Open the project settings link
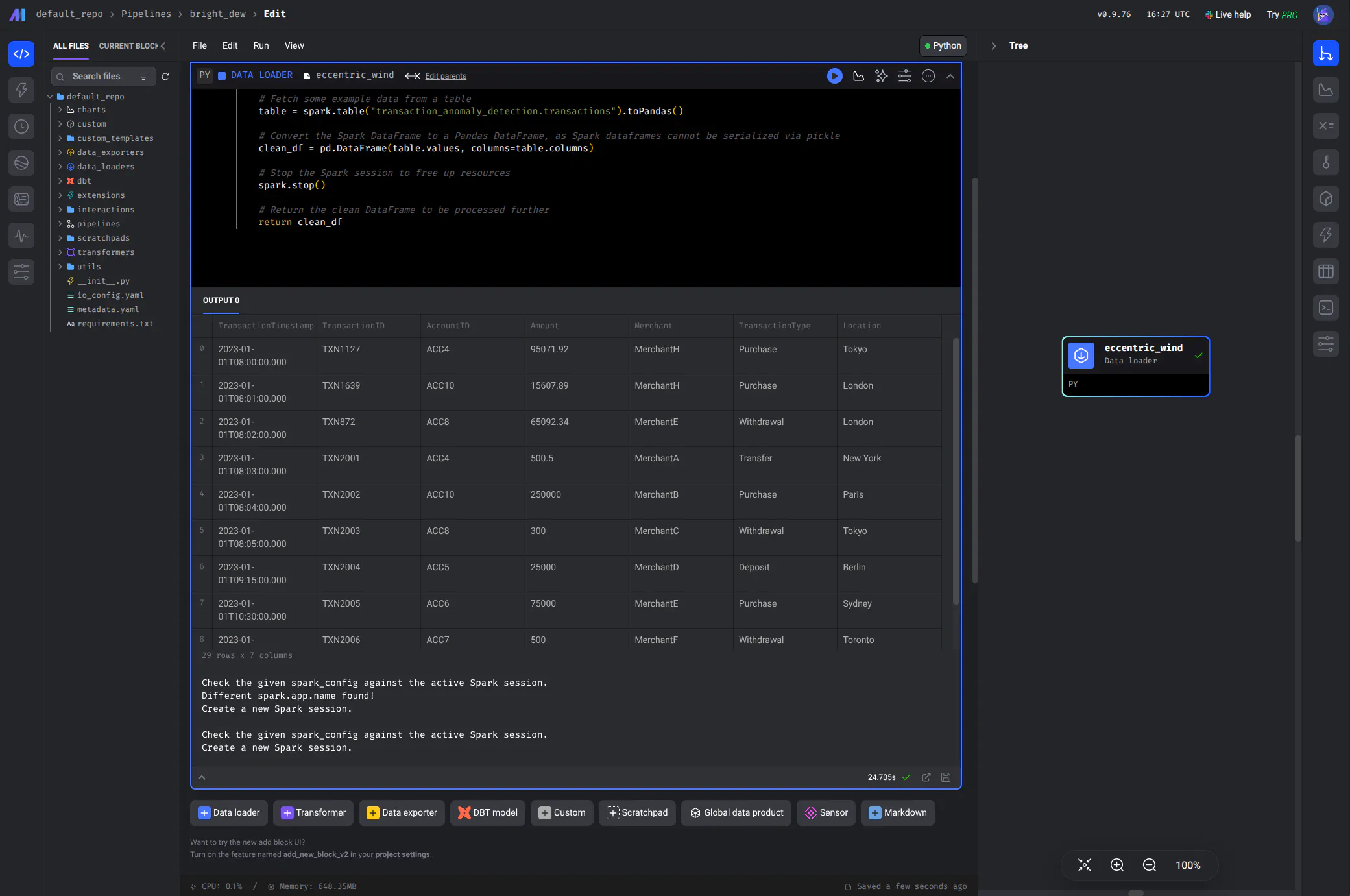Screen dimensions: 1350x896 tap(402, 854)
